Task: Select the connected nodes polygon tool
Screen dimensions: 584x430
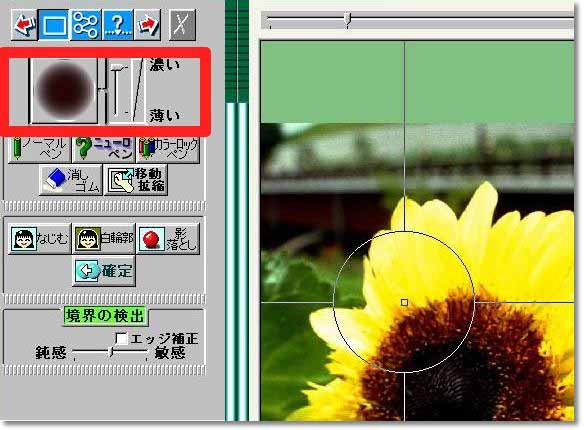Action: coord(86,25)
